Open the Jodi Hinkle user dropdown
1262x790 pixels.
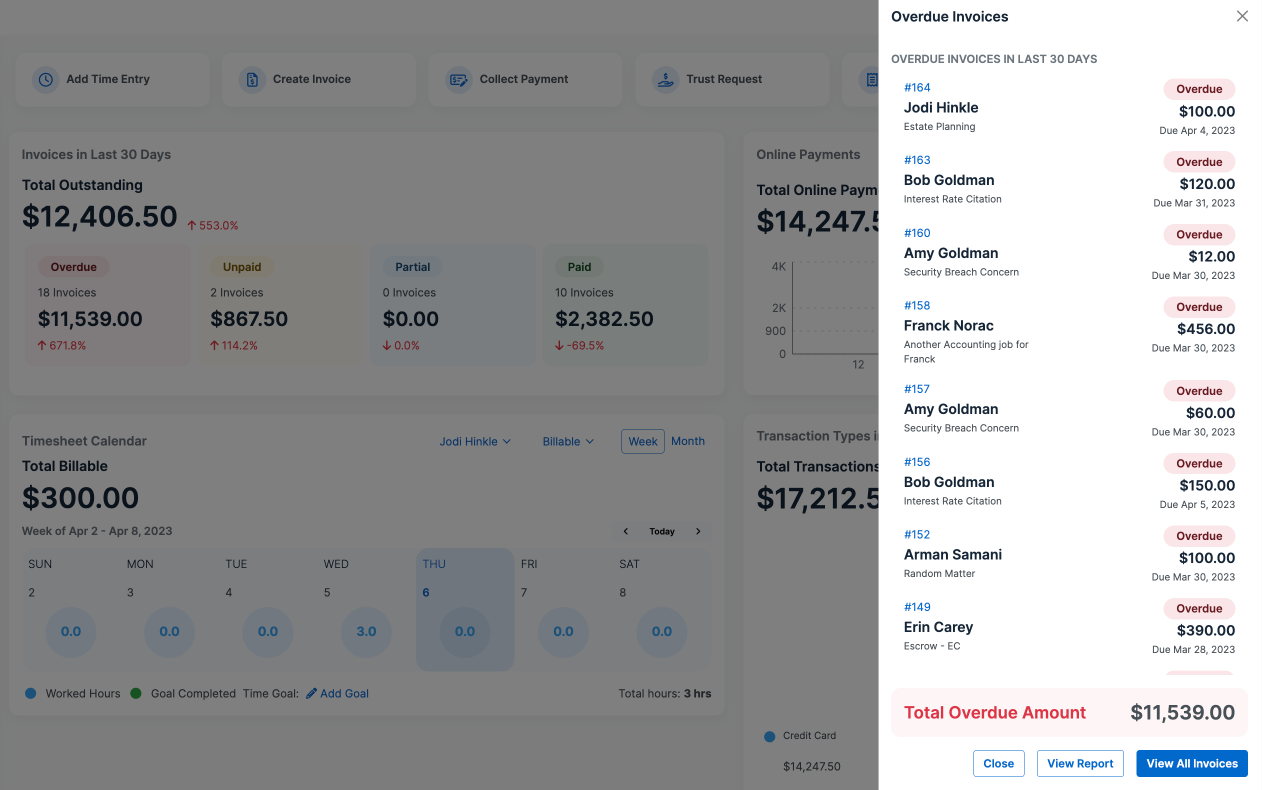(475, 441)
